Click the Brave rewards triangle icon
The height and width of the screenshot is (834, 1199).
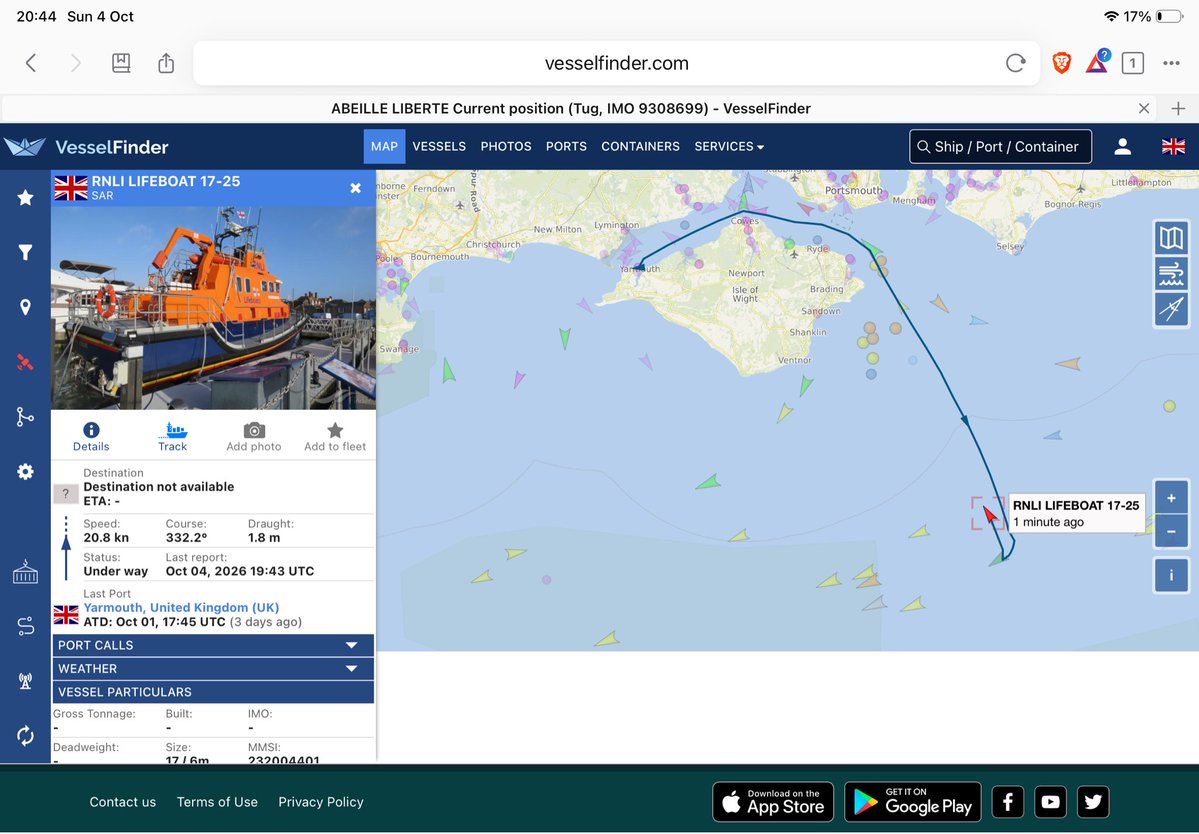(x=1097, y=62)
